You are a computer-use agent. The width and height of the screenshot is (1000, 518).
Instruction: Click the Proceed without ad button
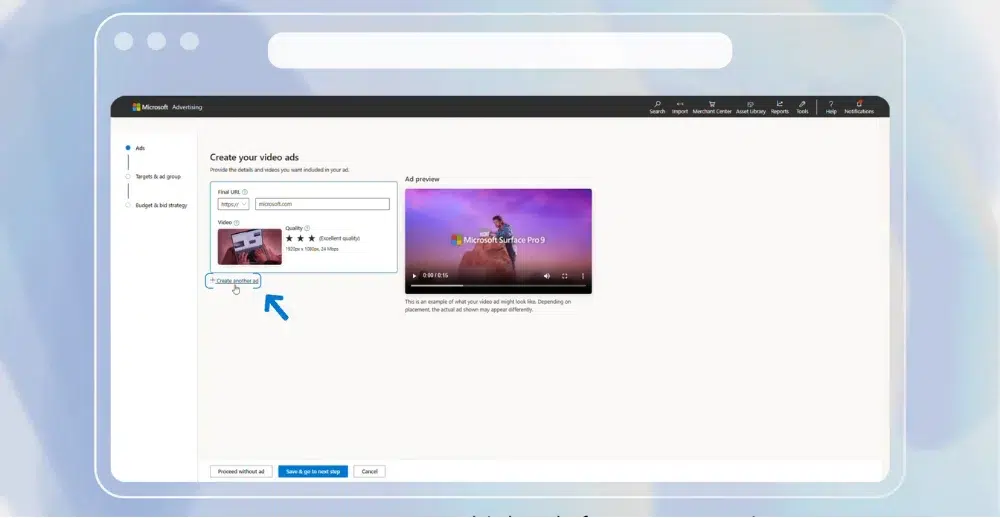click(x=241, y=471)
